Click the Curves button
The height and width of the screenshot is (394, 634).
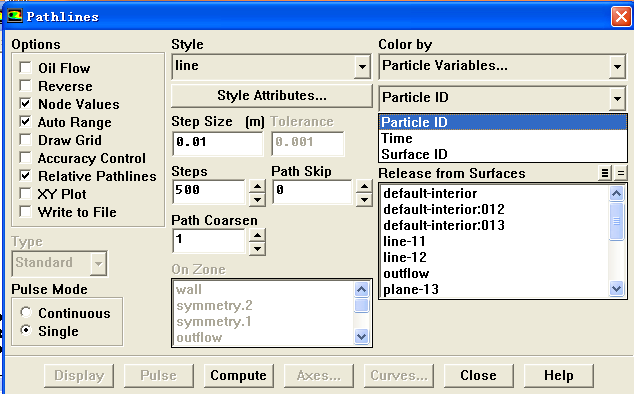[399, 375]
